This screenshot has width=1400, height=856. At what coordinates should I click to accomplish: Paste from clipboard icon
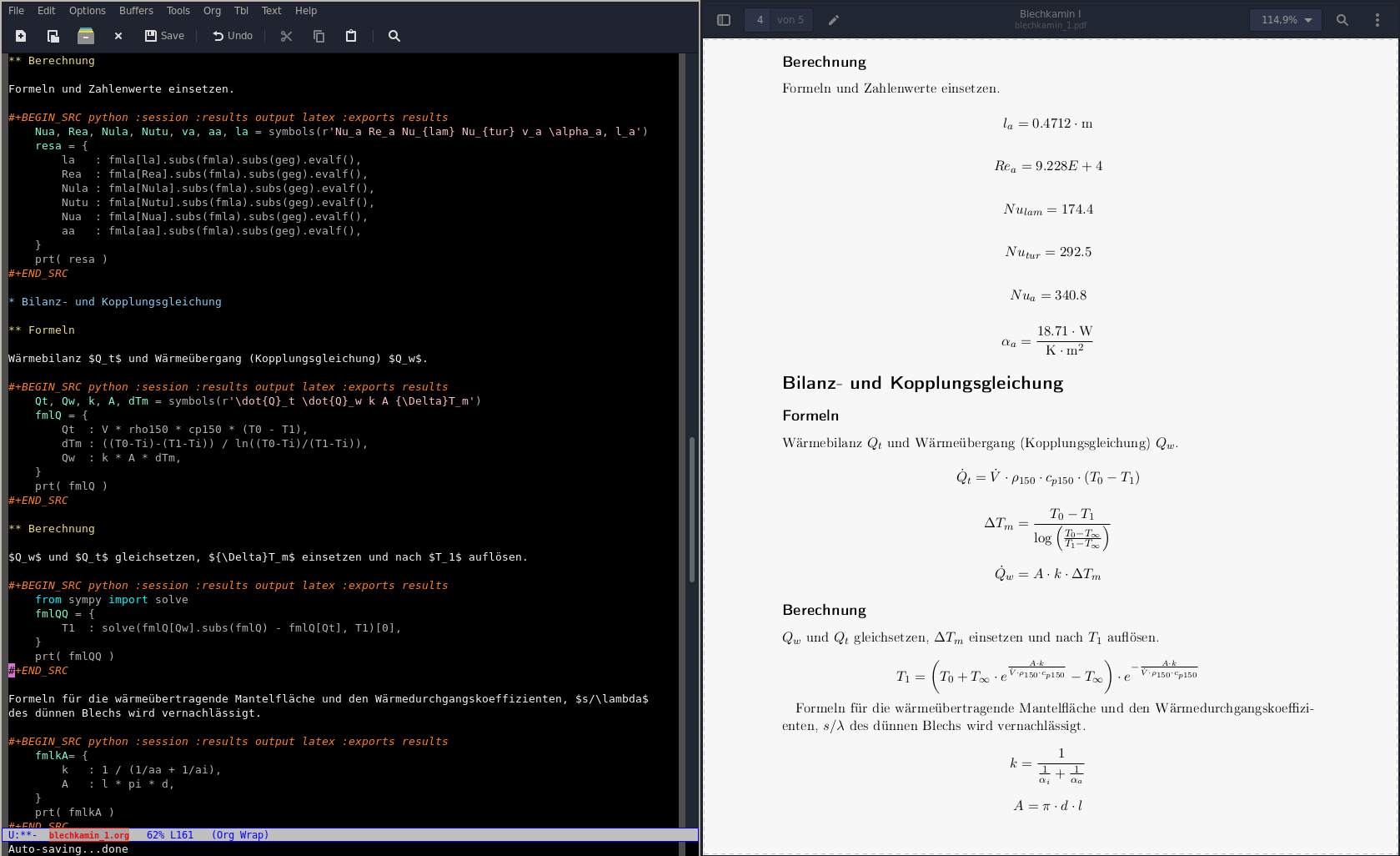[x=351, y=36]
